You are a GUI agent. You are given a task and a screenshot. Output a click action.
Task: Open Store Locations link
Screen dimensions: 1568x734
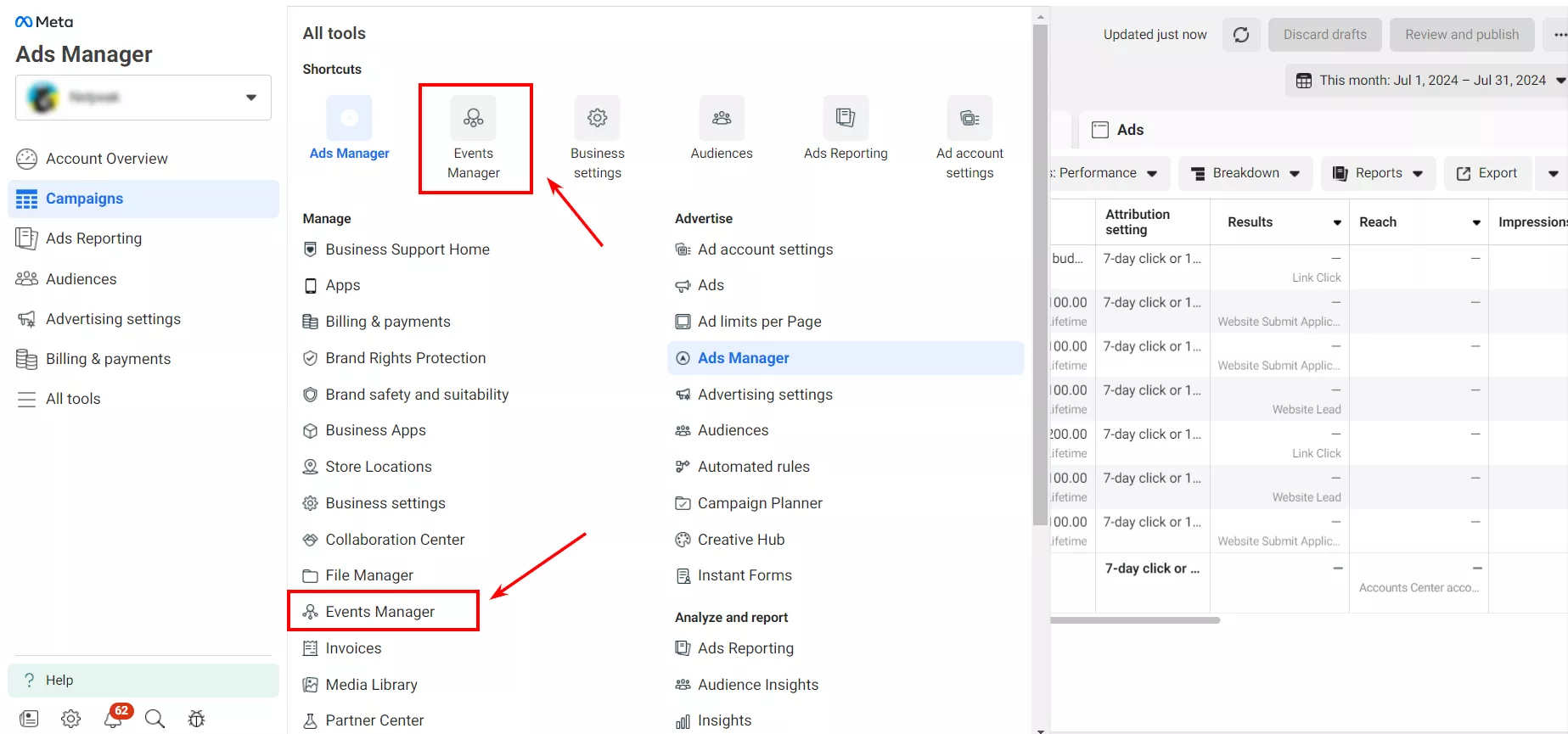[379, 467]
